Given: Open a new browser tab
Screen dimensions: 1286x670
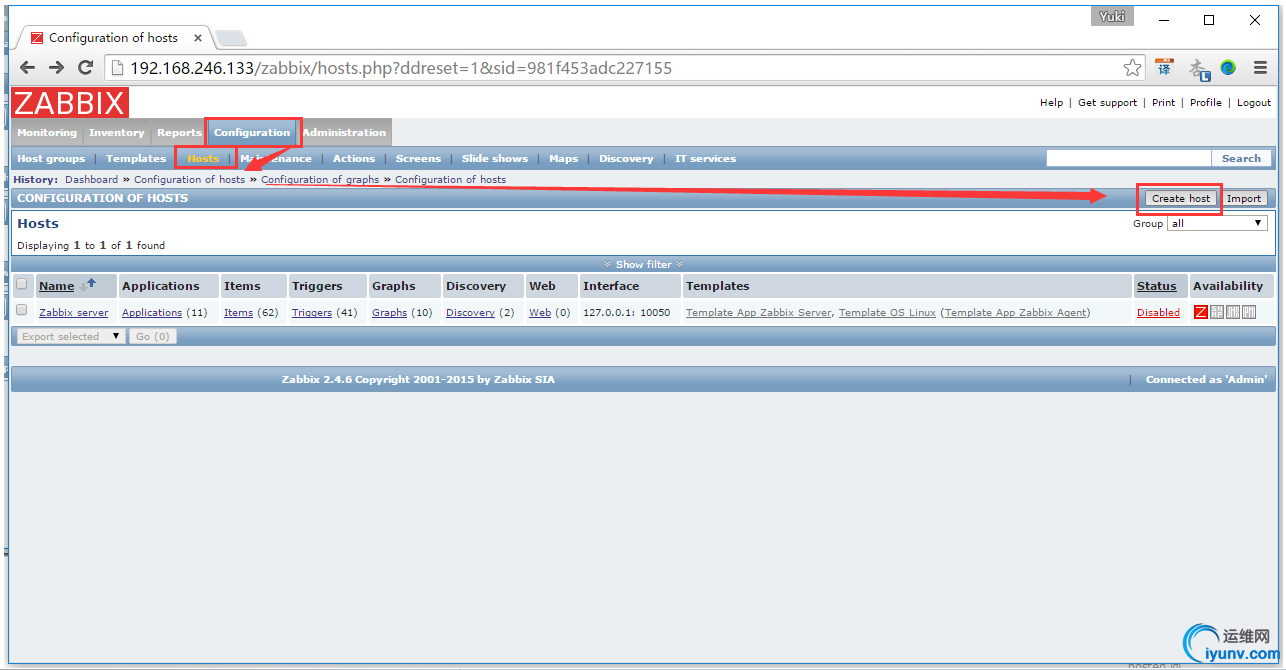Looking at the screenshot, I should [231, 38].
